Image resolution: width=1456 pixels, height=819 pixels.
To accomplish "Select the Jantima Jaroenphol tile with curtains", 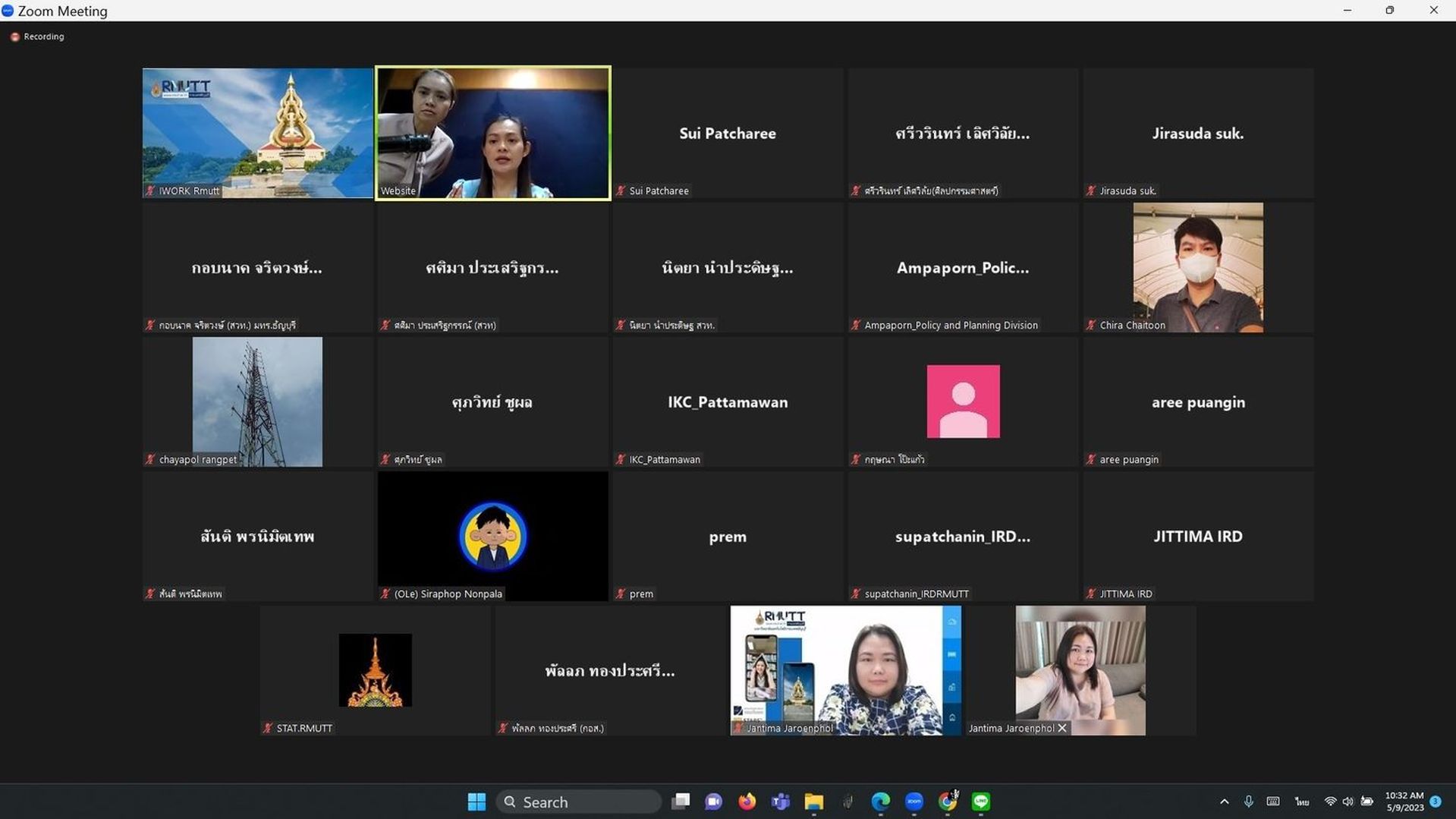I will [1080, 670].
